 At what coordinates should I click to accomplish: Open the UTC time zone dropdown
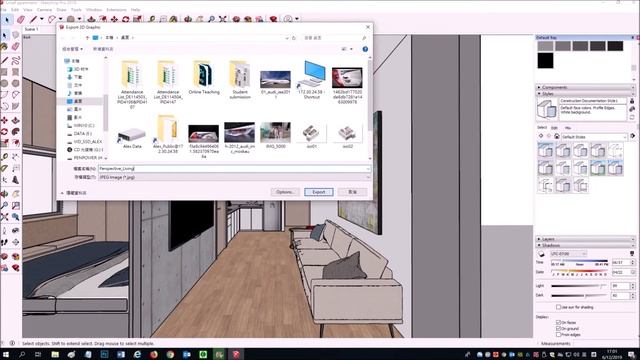[x=568, y=254]
